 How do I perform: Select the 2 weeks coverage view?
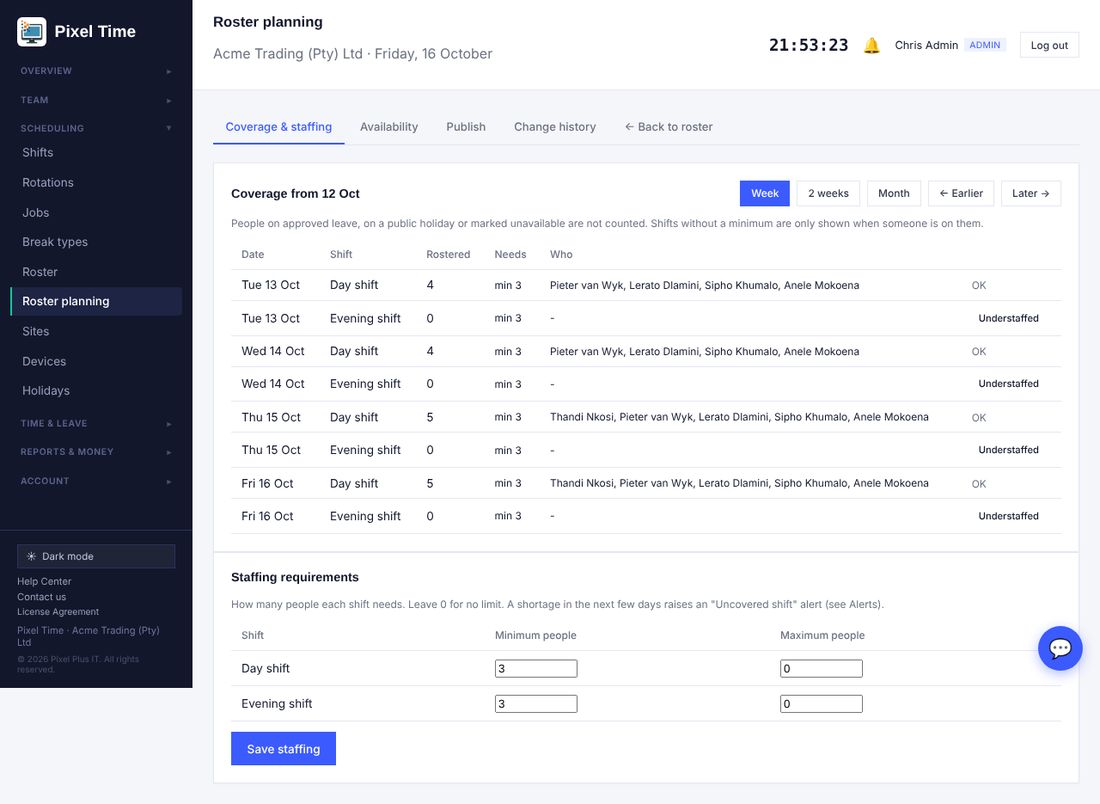pyautogui.click(x=828, y=194)
